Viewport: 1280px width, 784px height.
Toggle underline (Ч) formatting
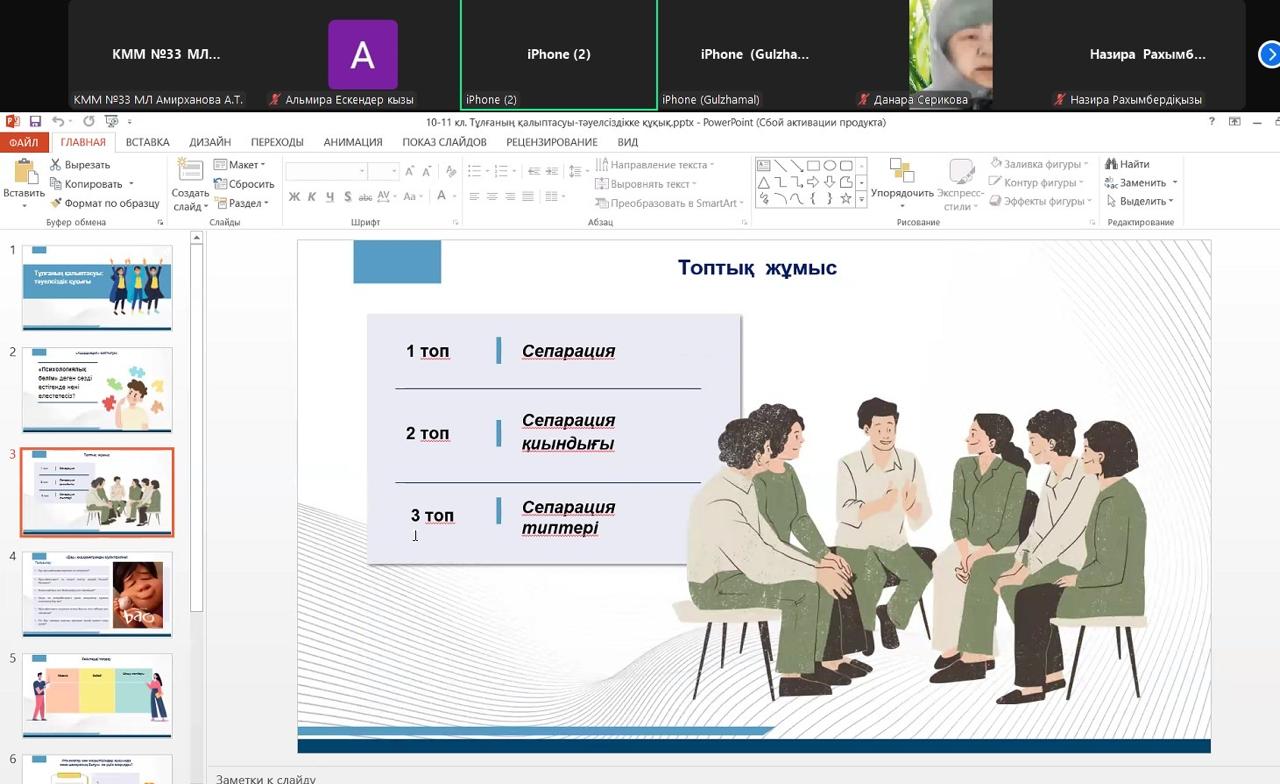click(x=329, y=197)
